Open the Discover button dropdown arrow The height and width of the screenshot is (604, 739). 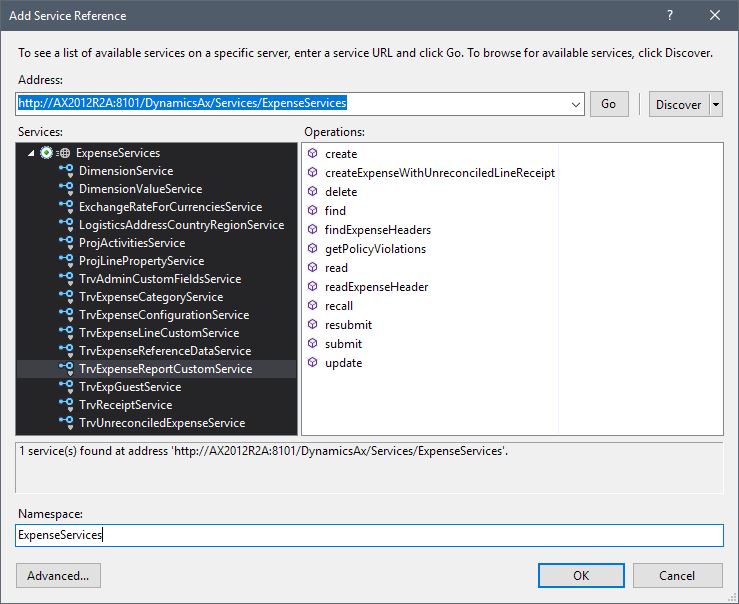click(x=715, y=104)
